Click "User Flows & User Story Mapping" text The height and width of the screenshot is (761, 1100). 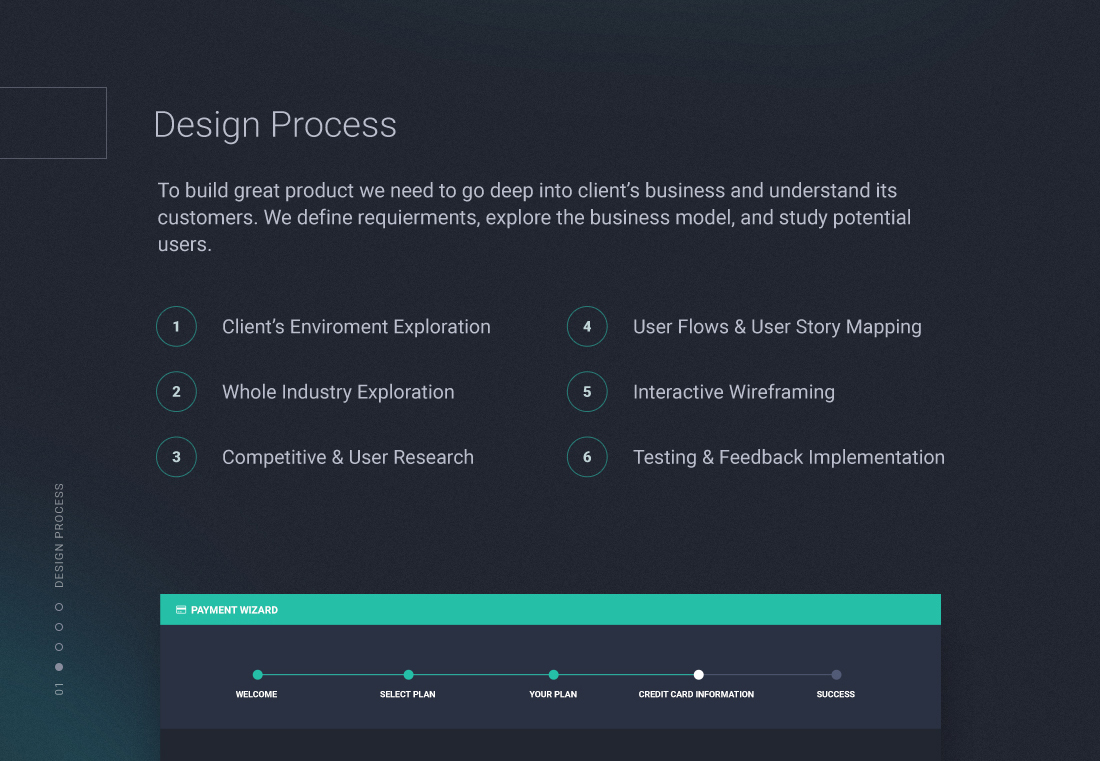[x=777, y=327]
